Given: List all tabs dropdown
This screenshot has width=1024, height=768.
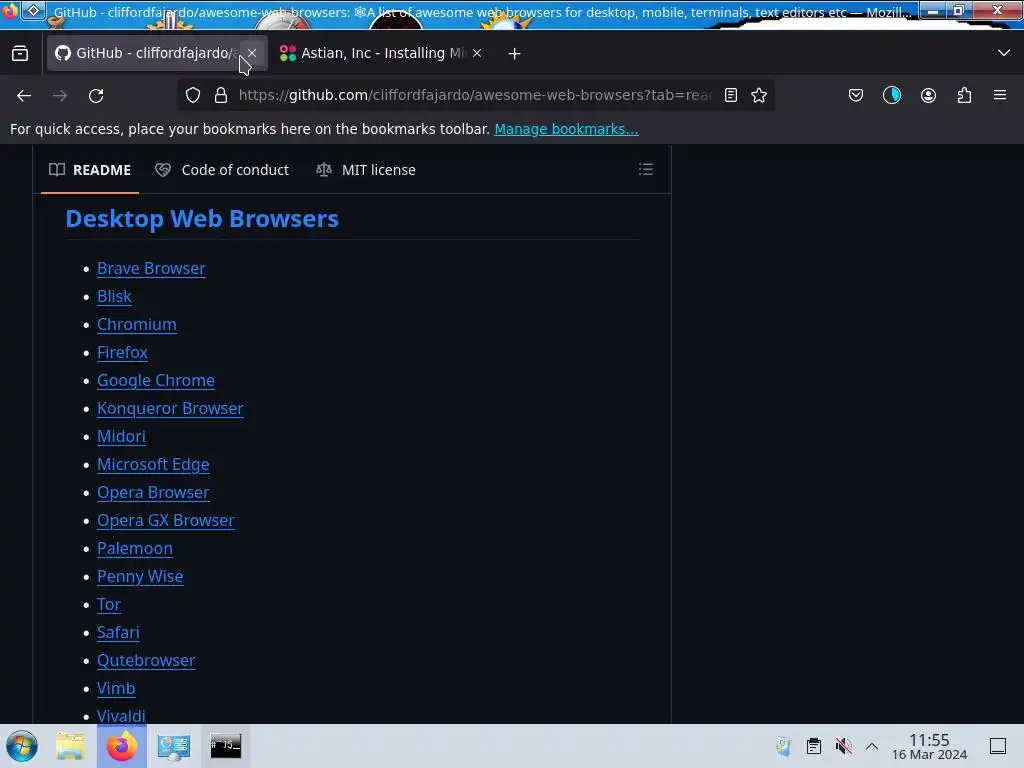Looking at the screenshot, I should pyautogui.click(x=1004, y=53).
